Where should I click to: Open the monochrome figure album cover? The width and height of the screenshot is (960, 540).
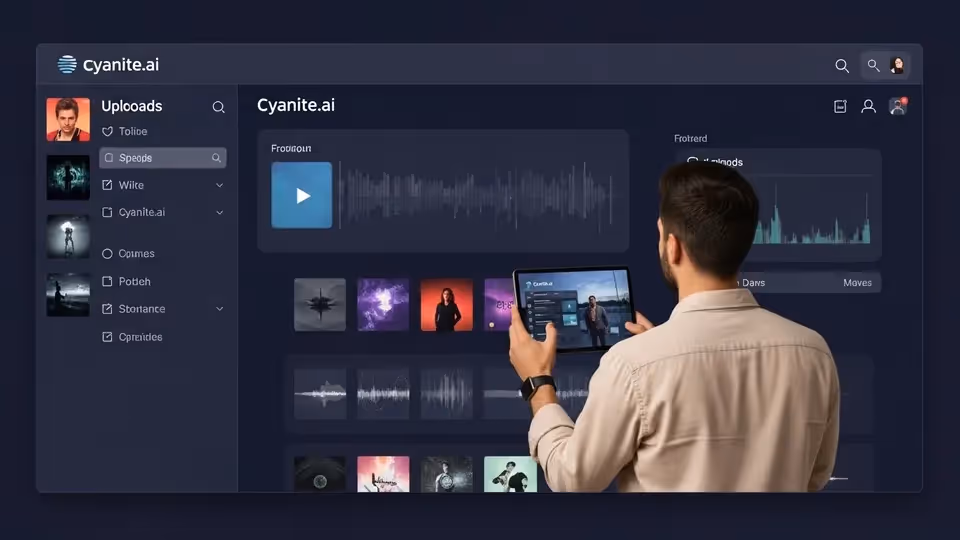pyautogui.click(x=447, y=474)
